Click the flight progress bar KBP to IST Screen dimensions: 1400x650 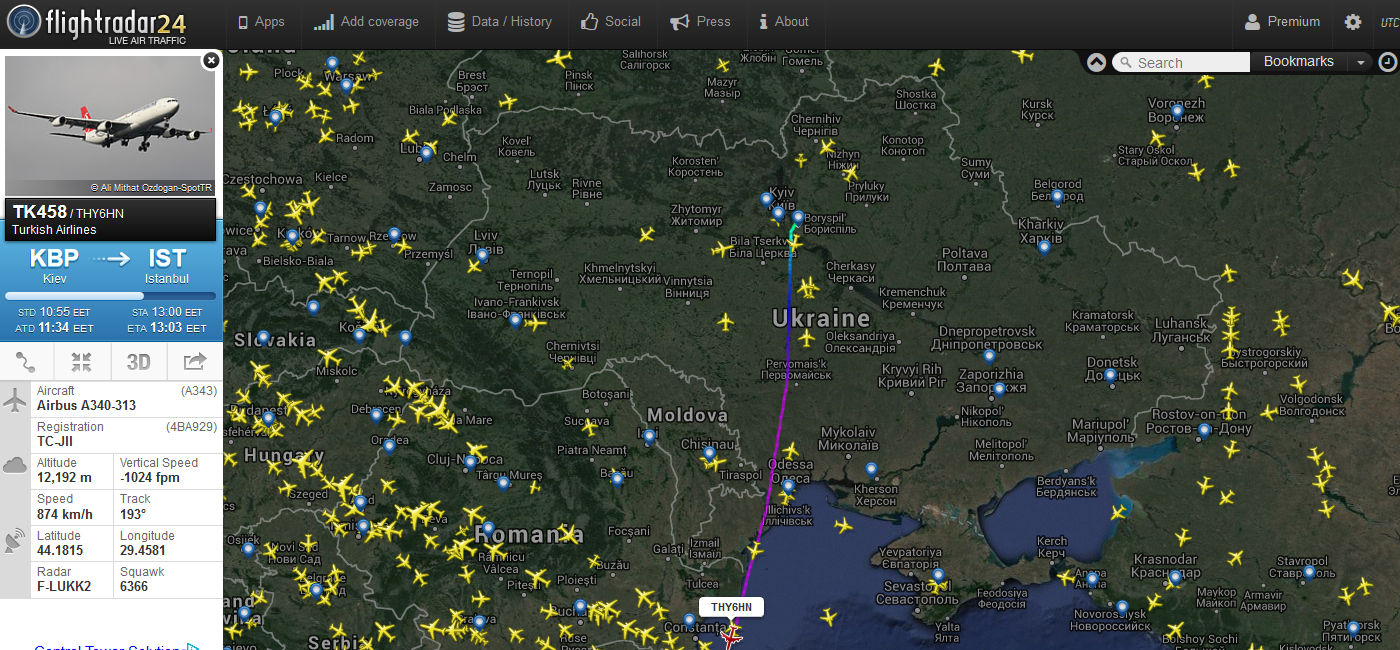point(110,296)
